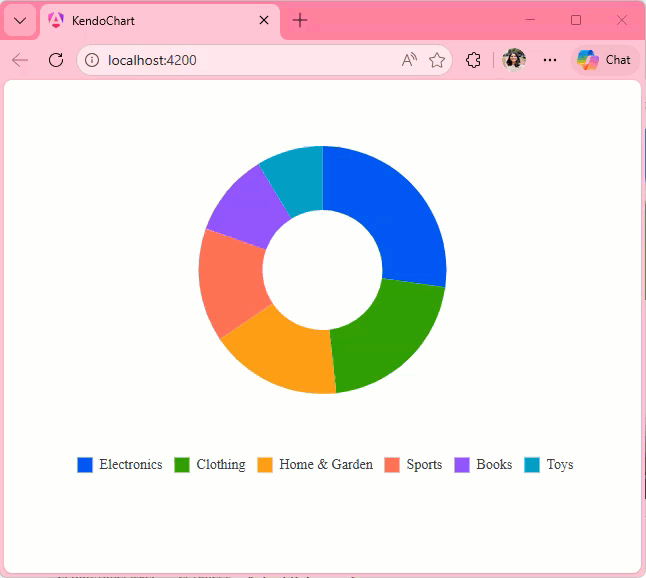Viewport: 646px width, 578px height.
Task: View site information icon beside URL
Action: click(92, 60)
